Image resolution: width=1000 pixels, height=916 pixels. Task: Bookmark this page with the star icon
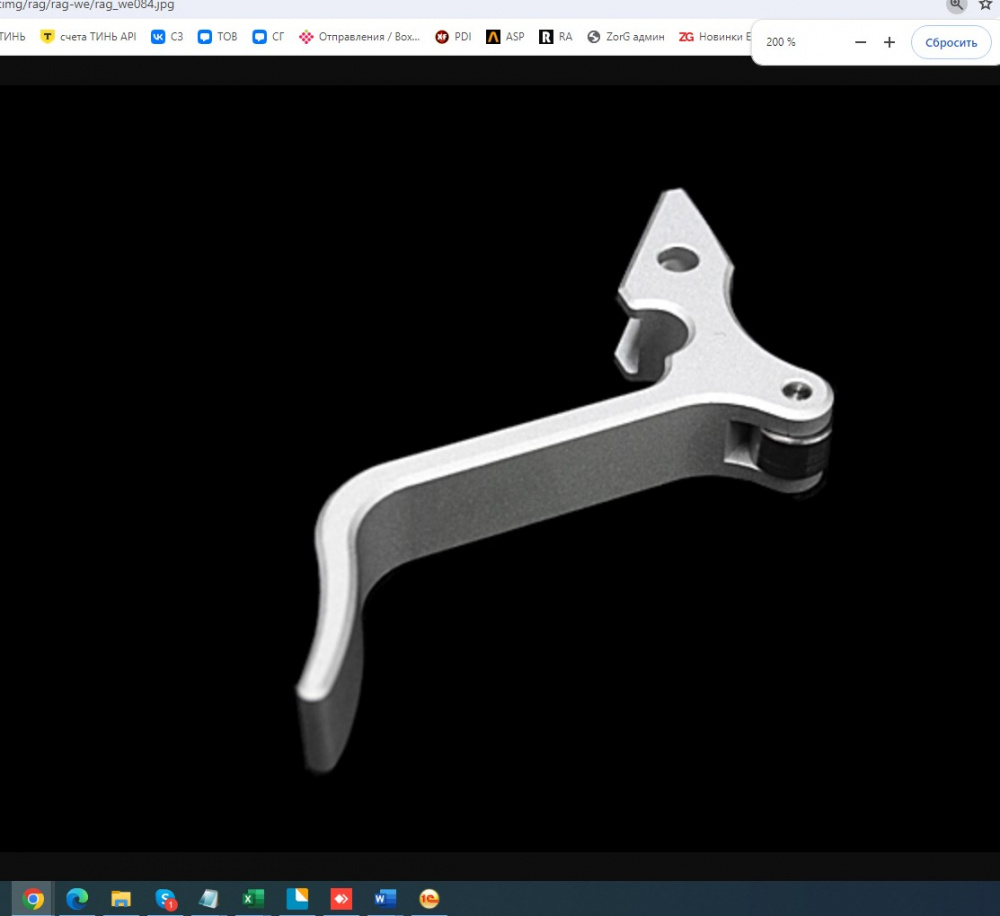(x=985, y=5)
